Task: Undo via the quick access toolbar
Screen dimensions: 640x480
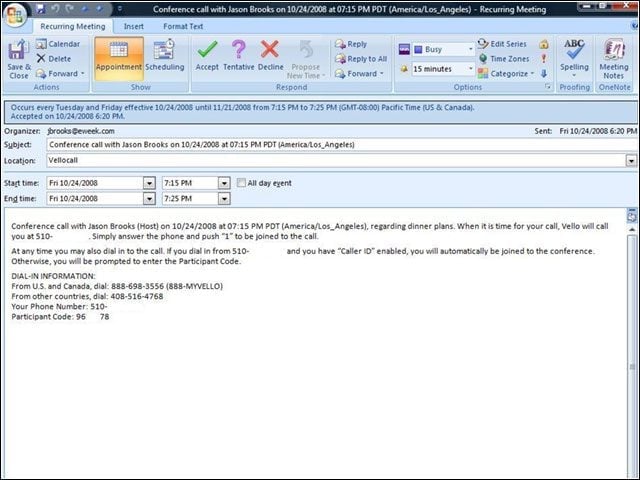Action: tap(56, 9)
